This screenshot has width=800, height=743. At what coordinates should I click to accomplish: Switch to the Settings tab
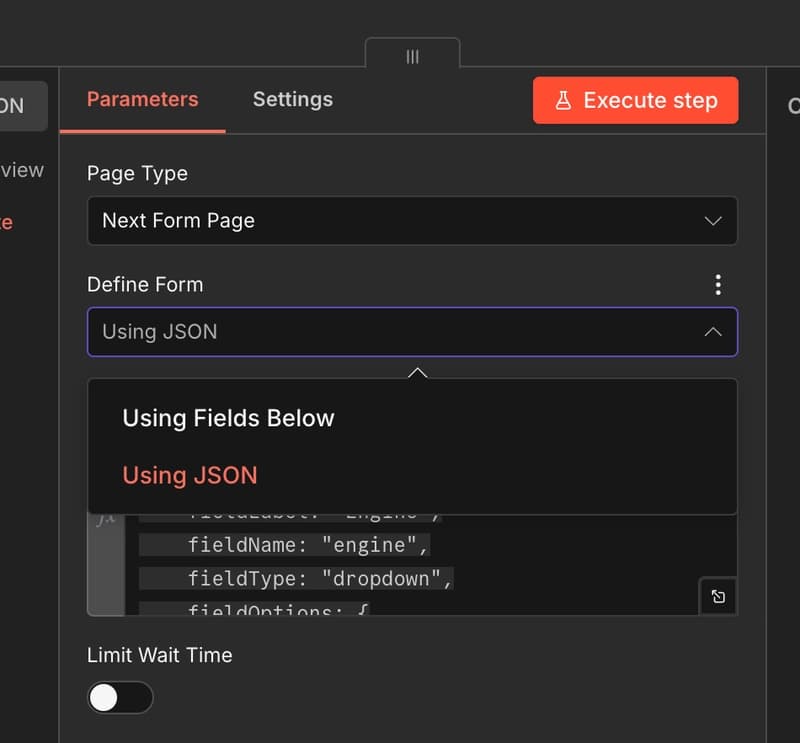[293, 100]
